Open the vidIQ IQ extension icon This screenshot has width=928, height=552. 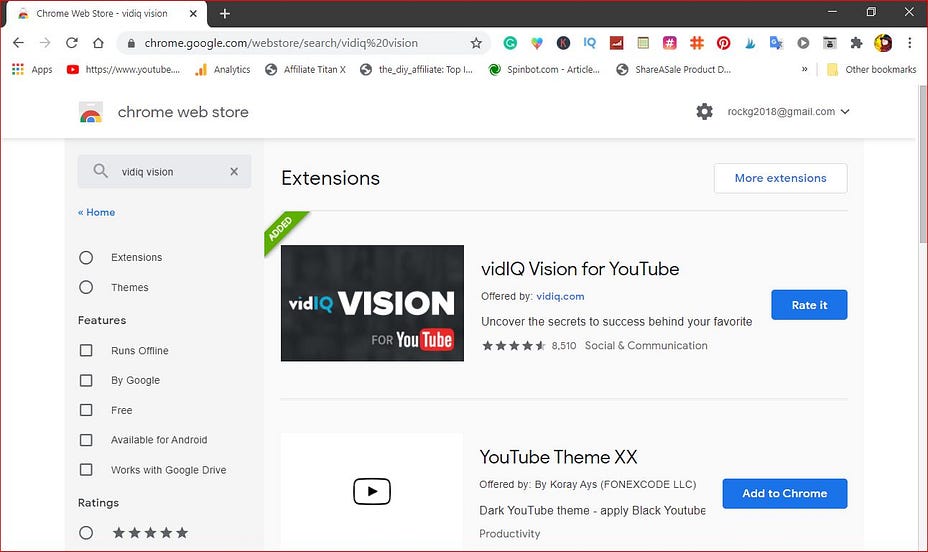pos(589,43)
